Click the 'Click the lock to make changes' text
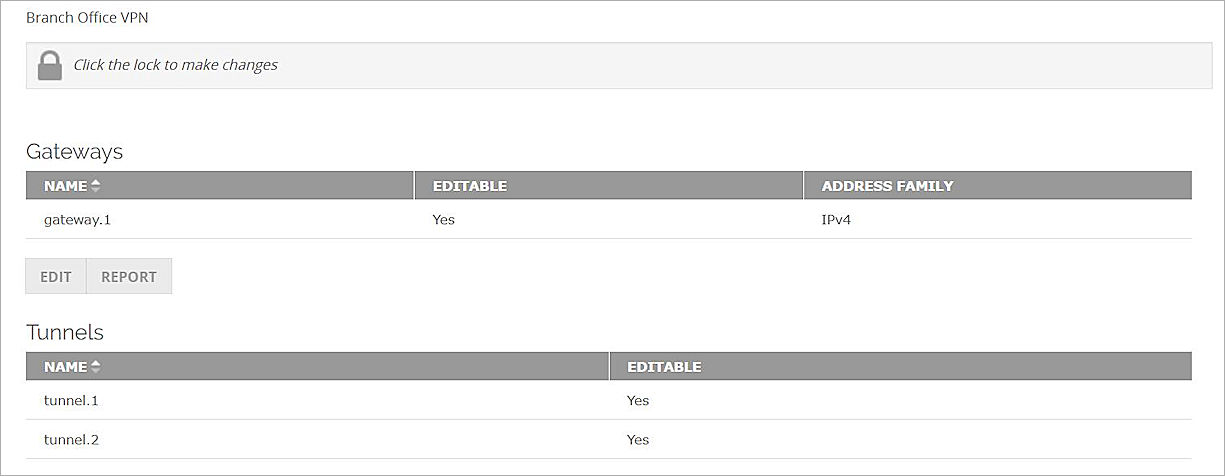Screen dimensions: 1225x476 pos(176,65)
